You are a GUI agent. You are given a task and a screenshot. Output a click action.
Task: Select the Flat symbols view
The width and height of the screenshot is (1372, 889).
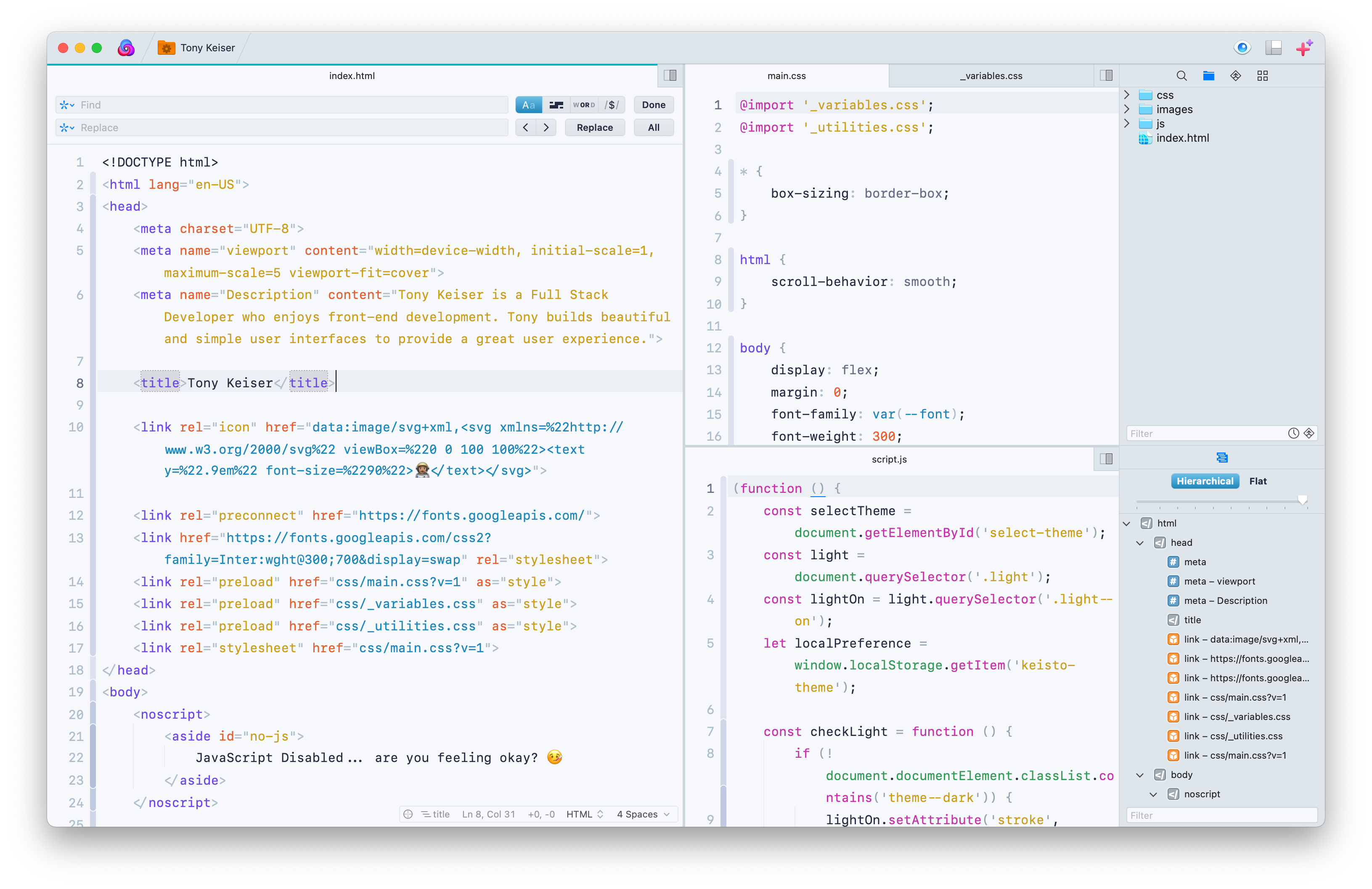pos(1257,482)
